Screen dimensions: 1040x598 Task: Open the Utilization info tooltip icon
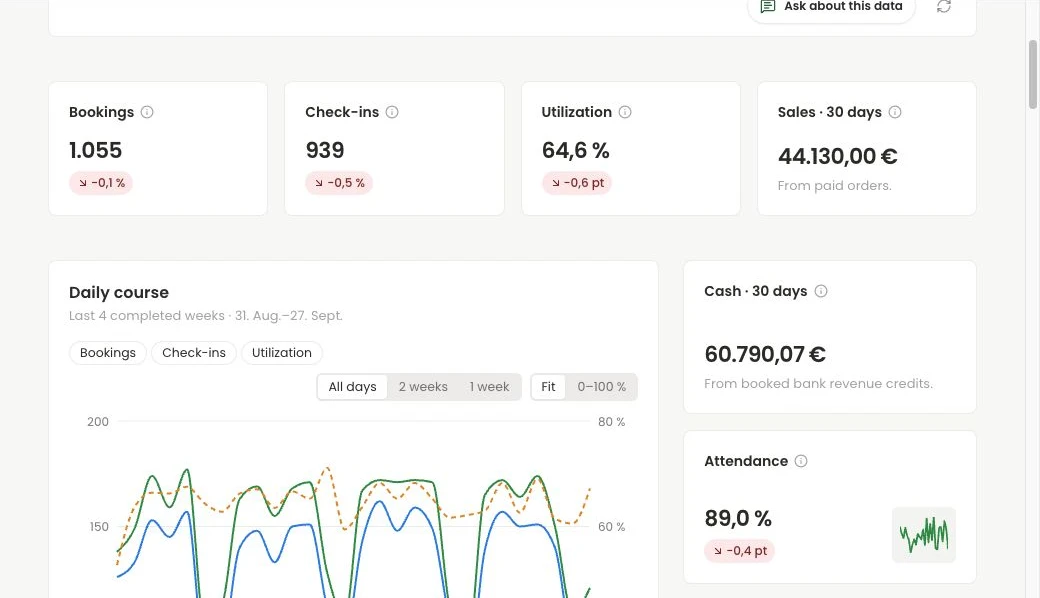click(625, 112)
